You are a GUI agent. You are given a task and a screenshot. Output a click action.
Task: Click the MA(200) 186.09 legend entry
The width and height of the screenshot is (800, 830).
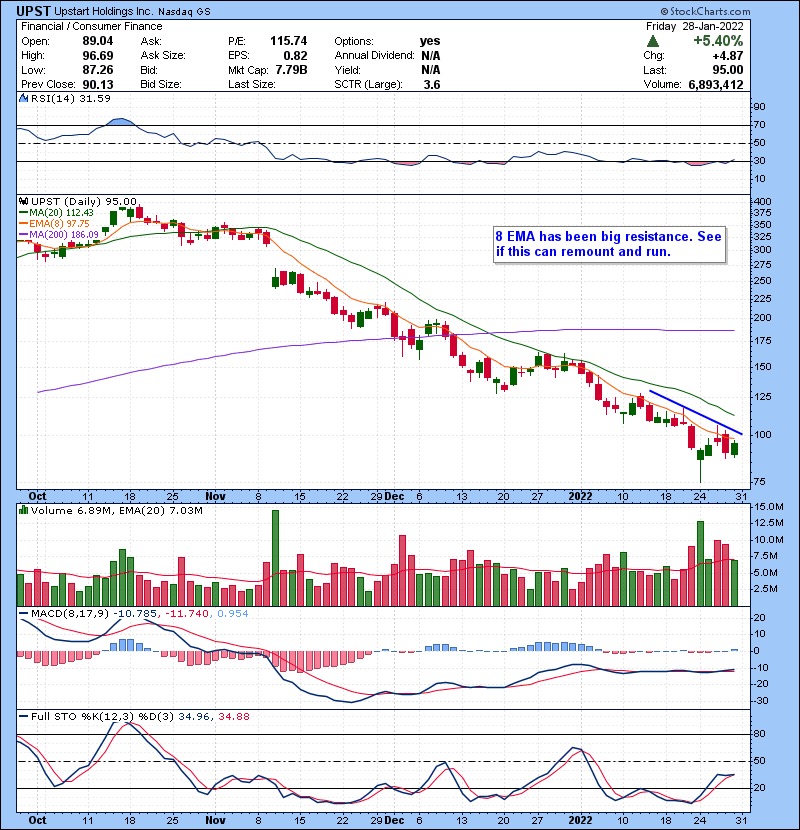pos(59,234)
